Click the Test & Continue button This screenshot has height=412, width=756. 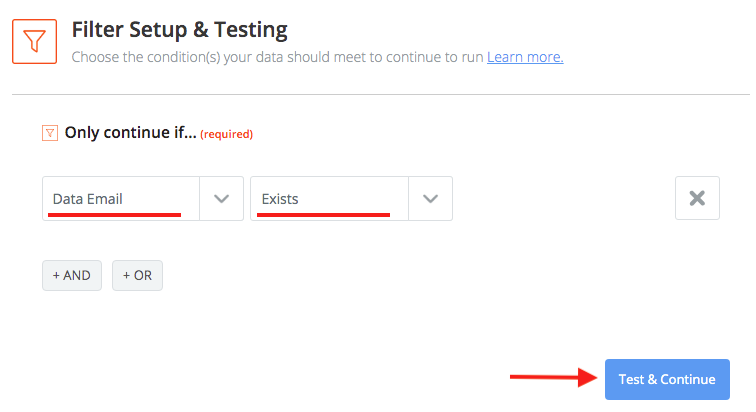(x=667, y=379)
